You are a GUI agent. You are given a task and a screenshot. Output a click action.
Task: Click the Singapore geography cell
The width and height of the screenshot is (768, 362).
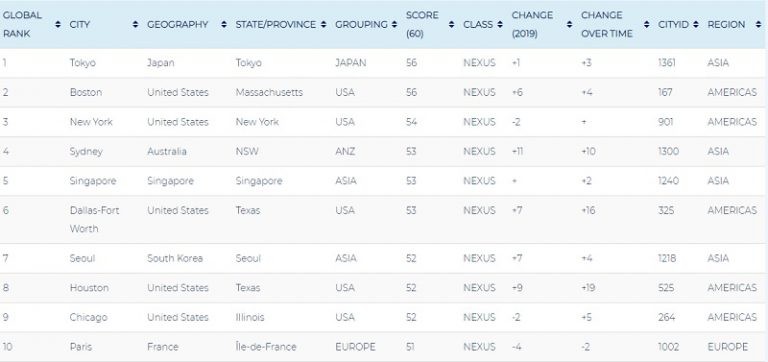pyautogui.click(x=170, y=181)
